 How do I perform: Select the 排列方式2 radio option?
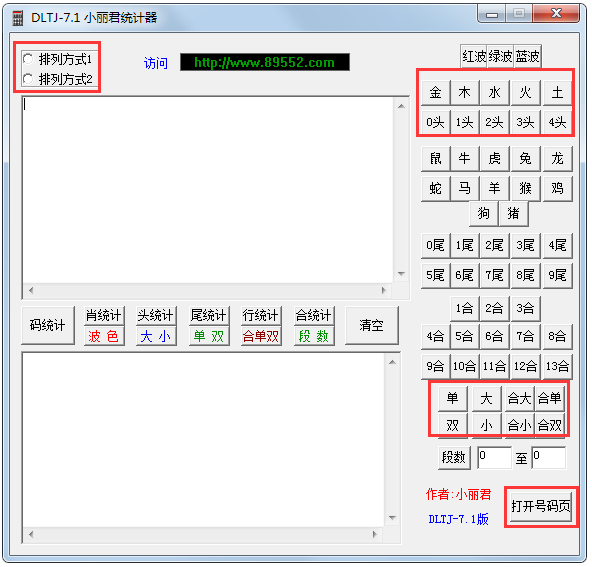(57, 79)
